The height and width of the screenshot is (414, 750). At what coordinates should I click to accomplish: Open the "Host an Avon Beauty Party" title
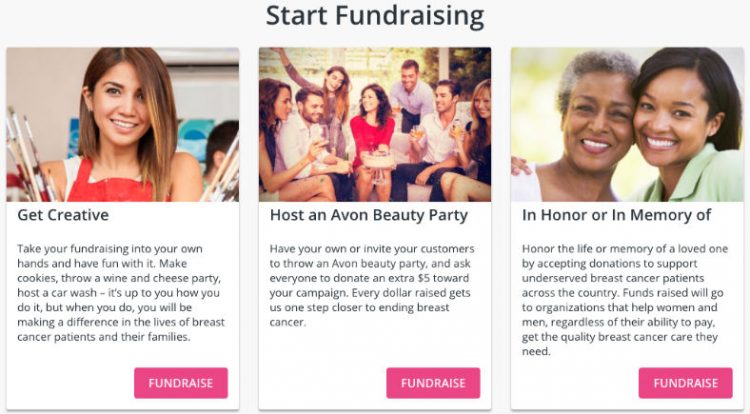coord(369,215)
